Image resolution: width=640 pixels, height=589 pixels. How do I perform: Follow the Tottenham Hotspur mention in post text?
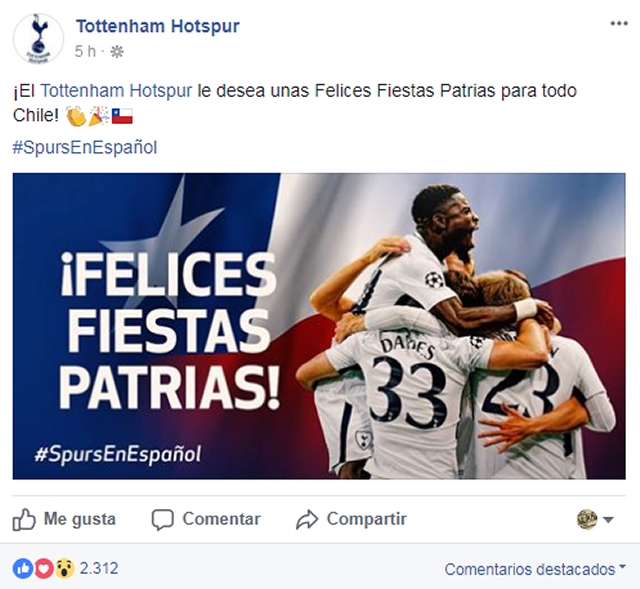[118, 91]
